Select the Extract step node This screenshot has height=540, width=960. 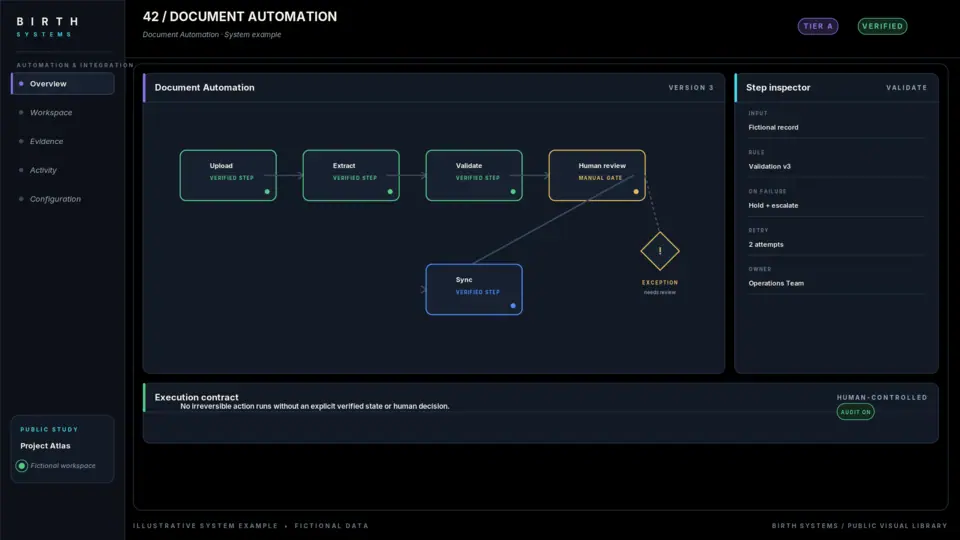click(x=351, y=175)
